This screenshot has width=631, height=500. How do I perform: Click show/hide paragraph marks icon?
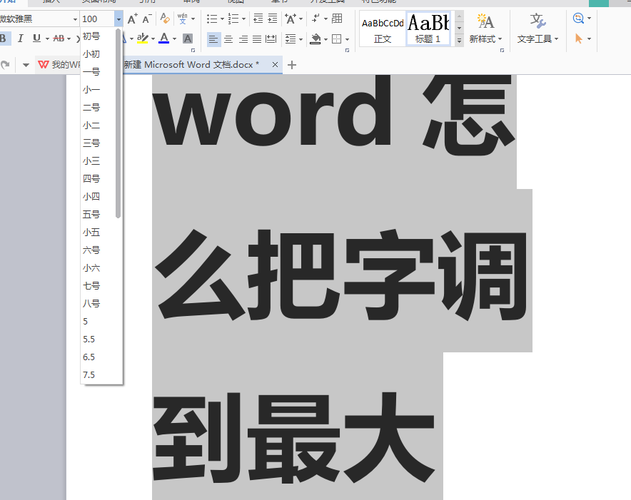[x=316, y=18]
